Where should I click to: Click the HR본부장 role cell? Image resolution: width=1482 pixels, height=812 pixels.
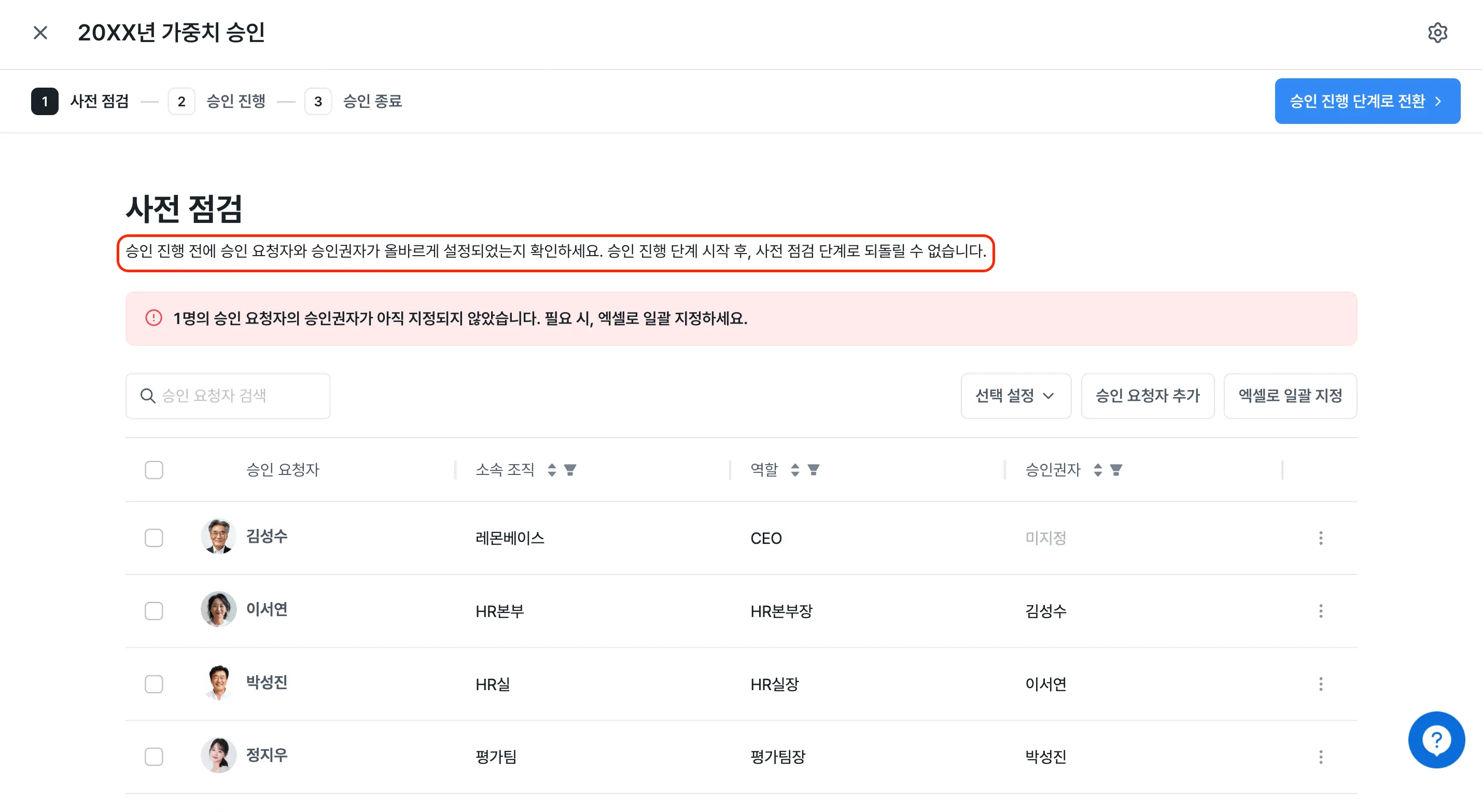tap(781, 611)
